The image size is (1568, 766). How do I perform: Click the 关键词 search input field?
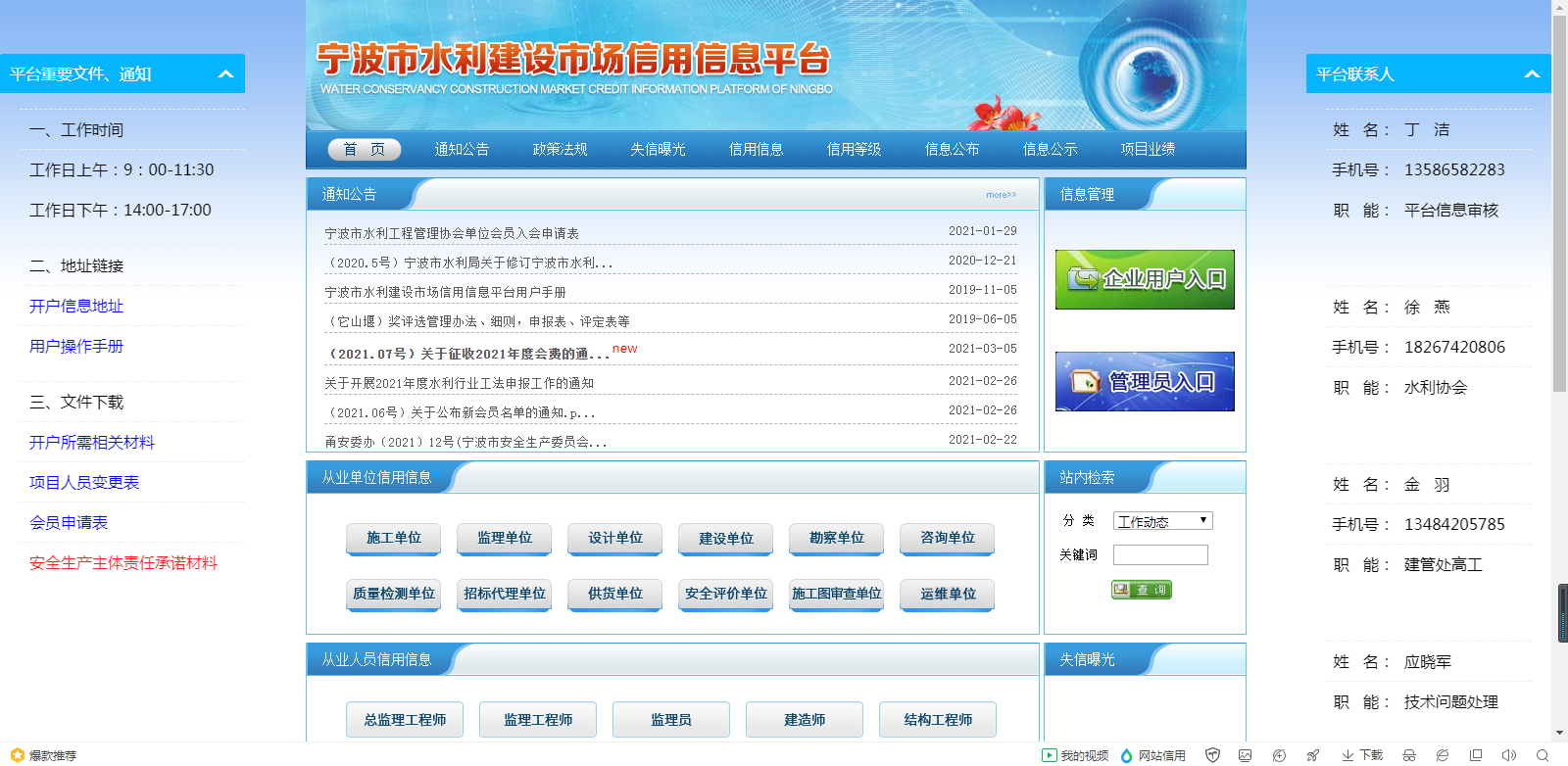(x=1160, y=555)
